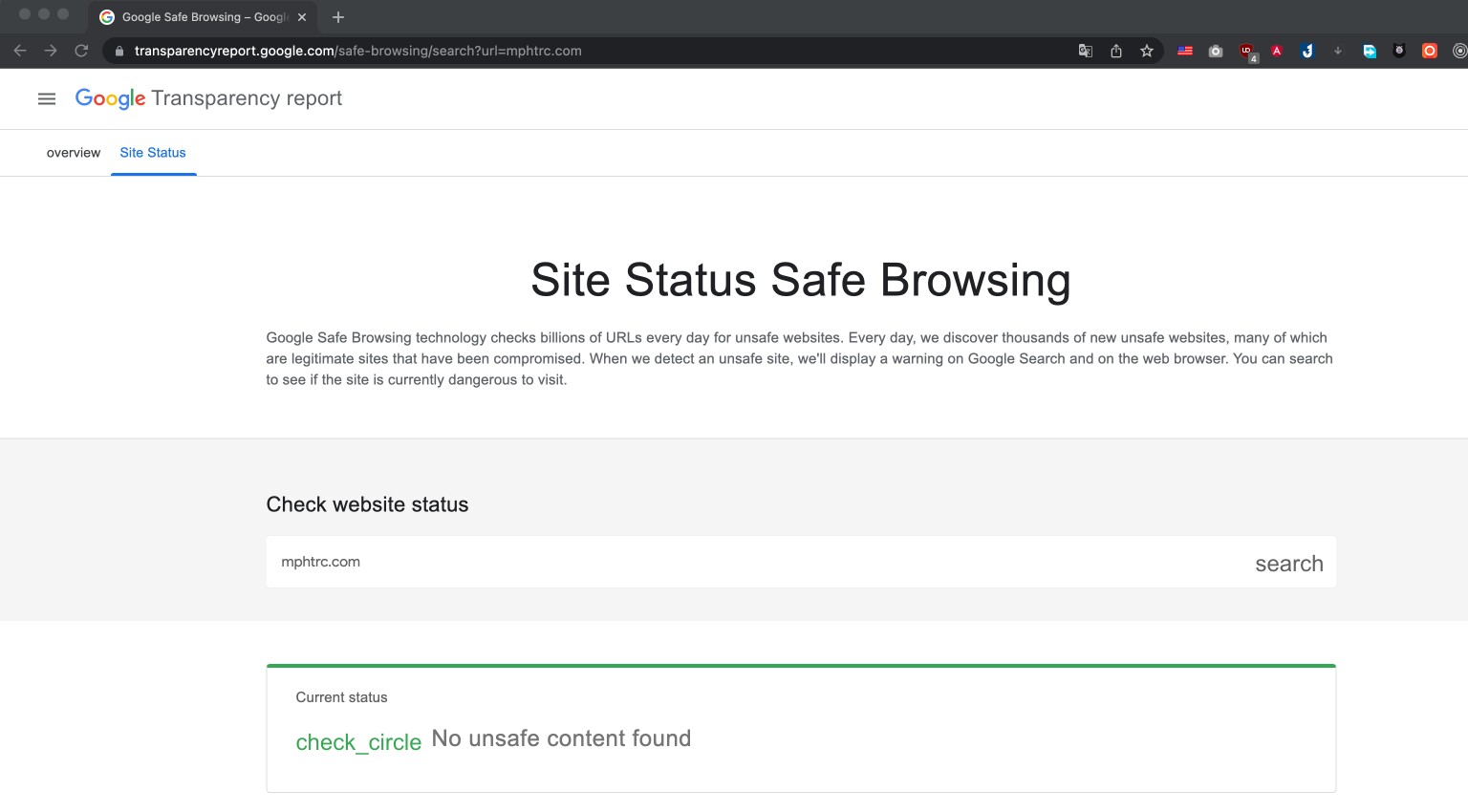Open the camera screenshot extension
Screen dimensions: 1468x812
1215,51
